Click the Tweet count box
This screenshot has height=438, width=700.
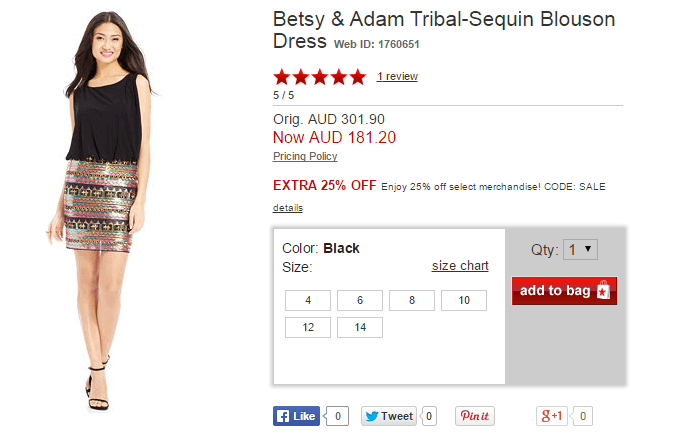pyautogui.click(x=429, y=416)
